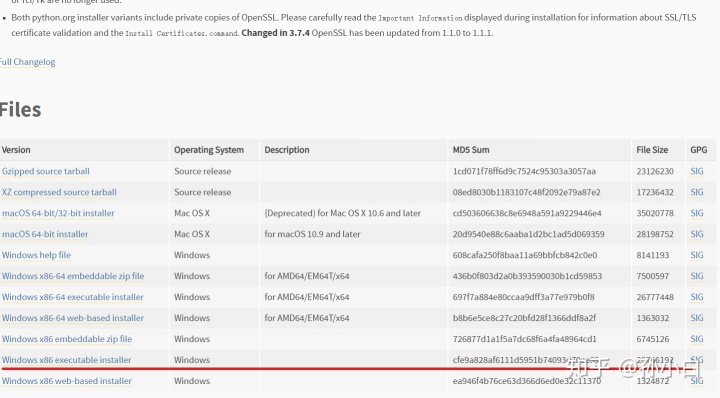Select MD5 sum 436b0f803d2a0b393590030b1cd59853
The width and height of the screenshot is (720, 398).
(x=527, y=276)
